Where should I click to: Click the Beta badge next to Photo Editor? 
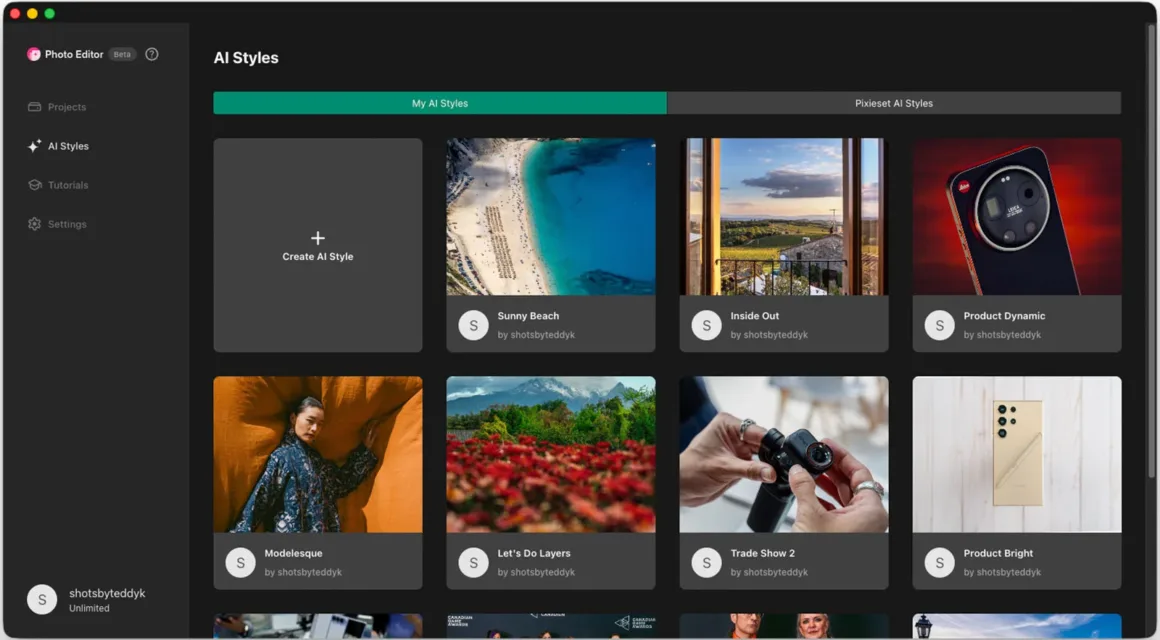122,54
